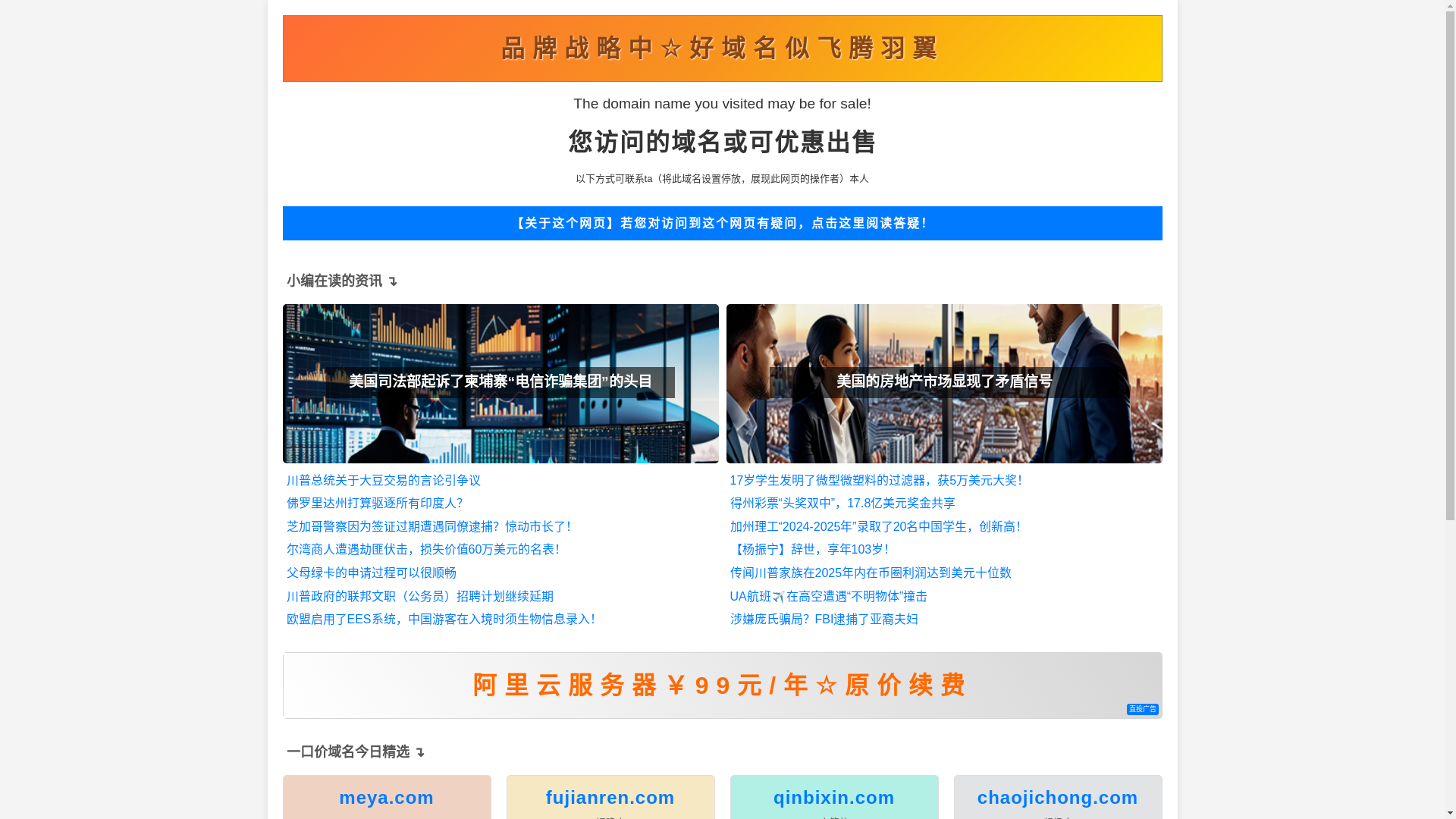This screenshot has width=1456, height=819.
Task: Open the blue page-FAQ notice bar
Action: click(x=721, y=223)
